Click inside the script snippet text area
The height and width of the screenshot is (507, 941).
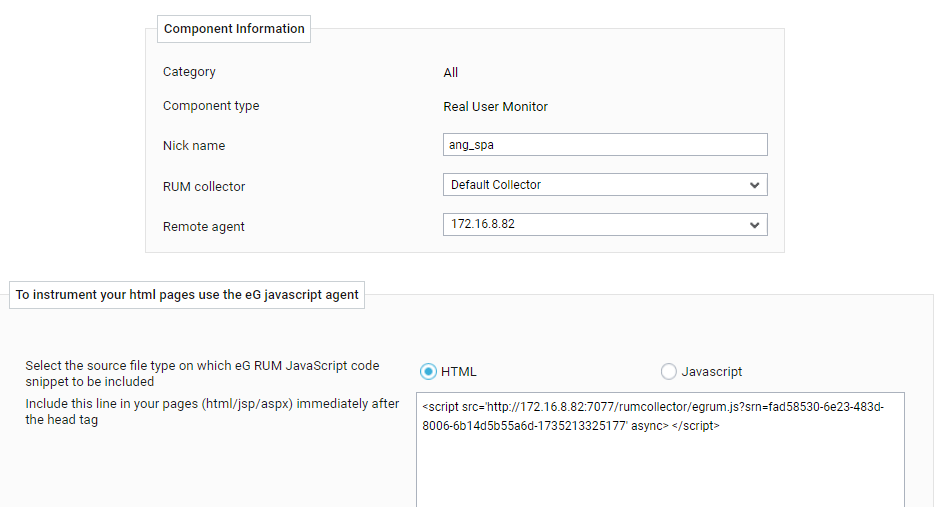(660, 450)
